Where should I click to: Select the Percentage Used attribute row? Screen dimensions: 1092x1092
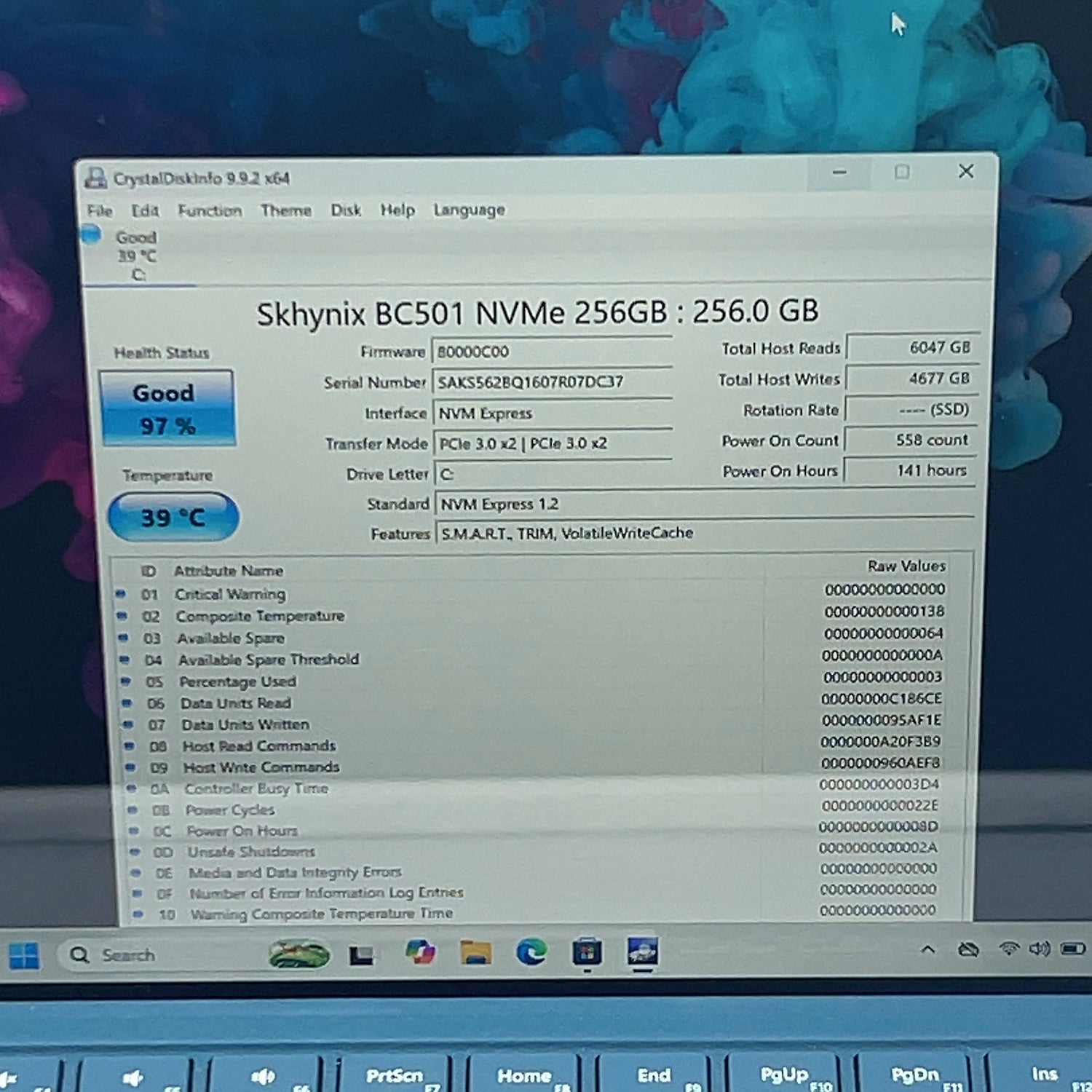pyautogui.click(x=540, y=680)
